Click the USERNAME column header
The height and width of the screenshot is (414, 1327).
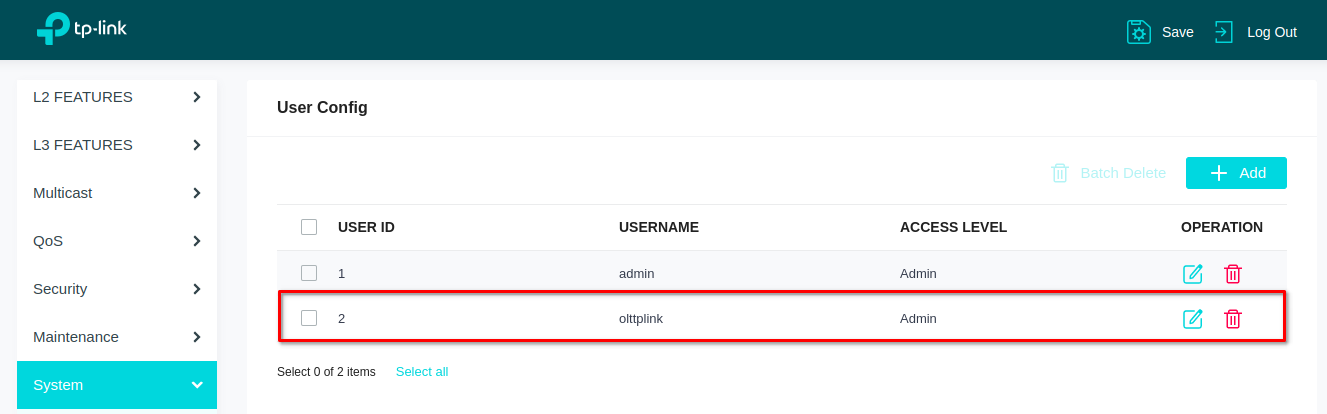point(658,227)
